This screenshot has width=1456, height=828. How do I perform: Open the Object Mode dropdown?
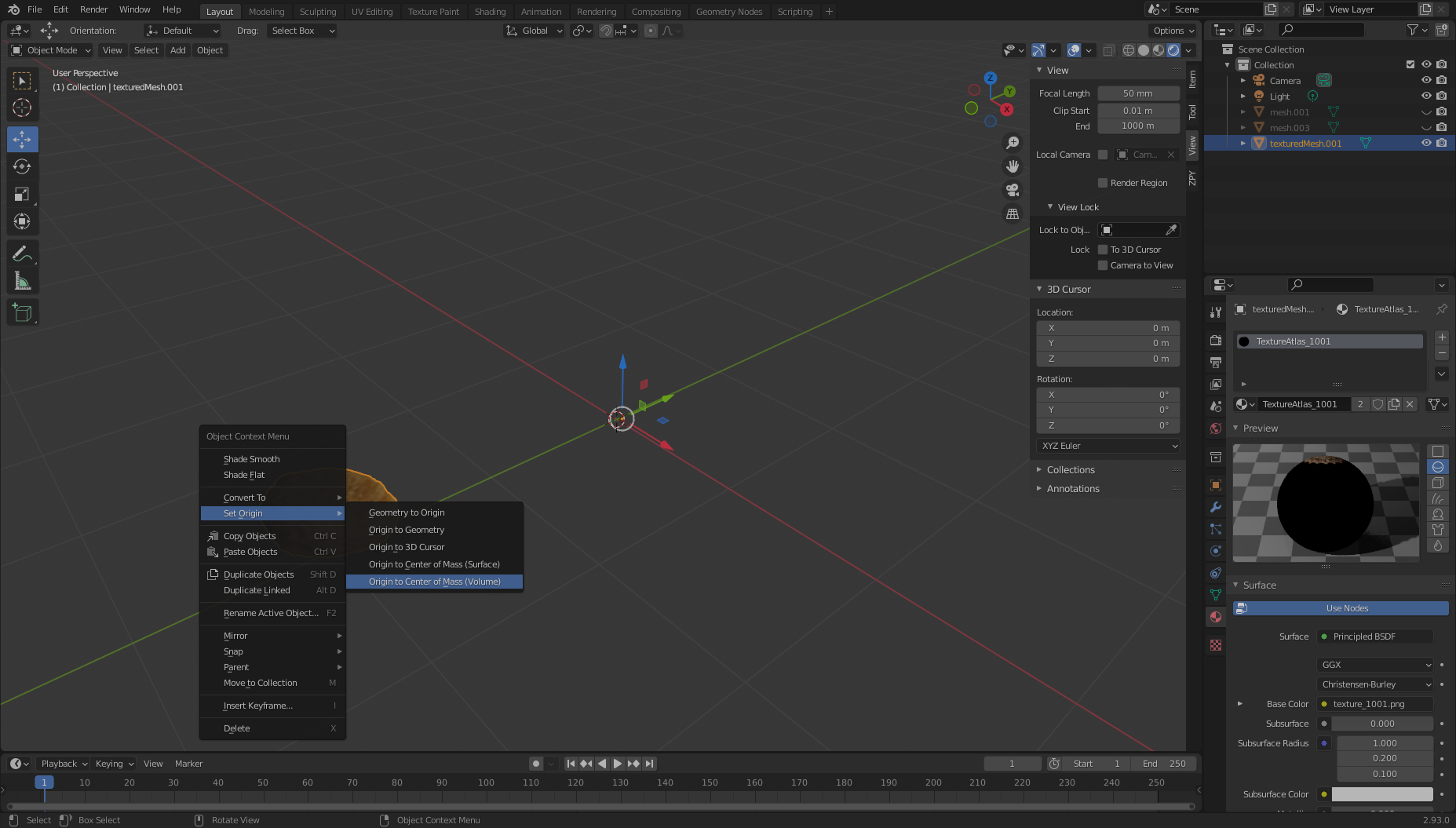[x=51, y=50]
